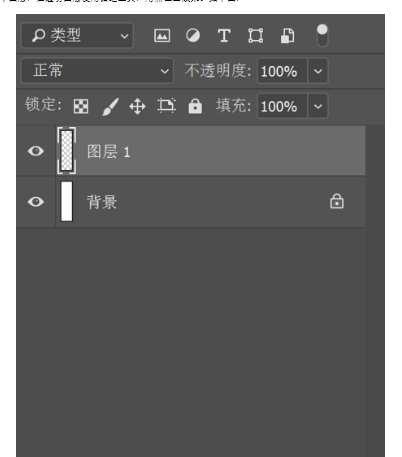Hide the 背景 layer eye icon

tap(36, 202)
